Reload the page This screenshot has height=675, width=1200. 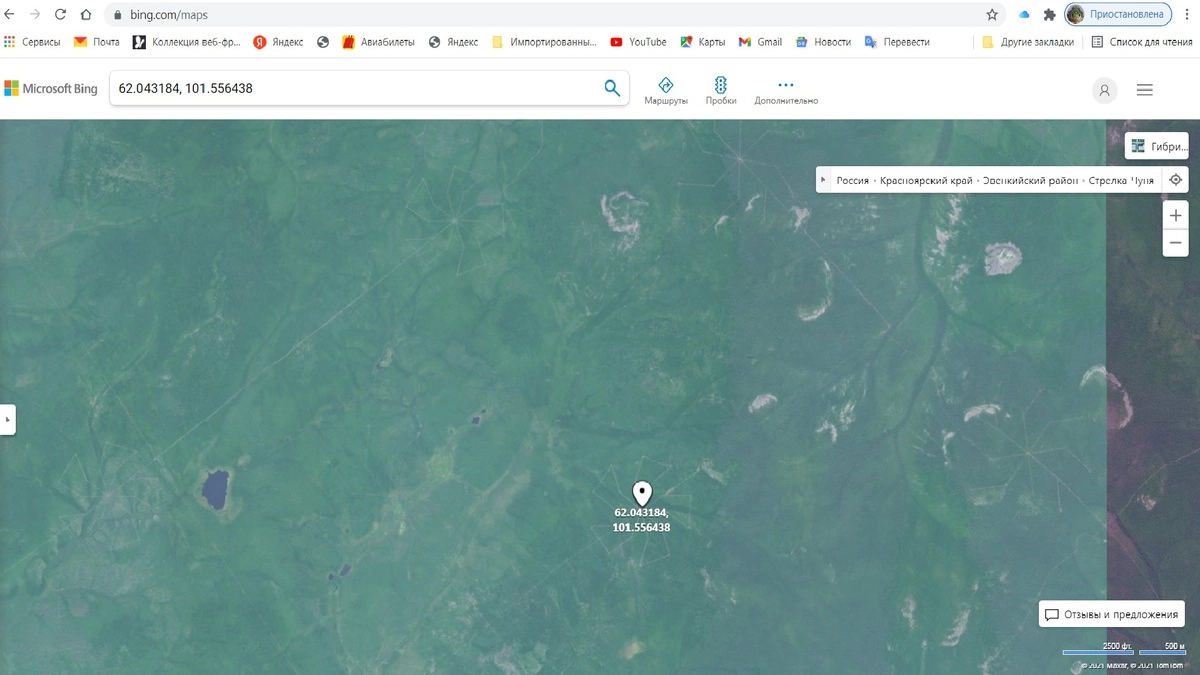pyautogui.click(x=60, y=15)
